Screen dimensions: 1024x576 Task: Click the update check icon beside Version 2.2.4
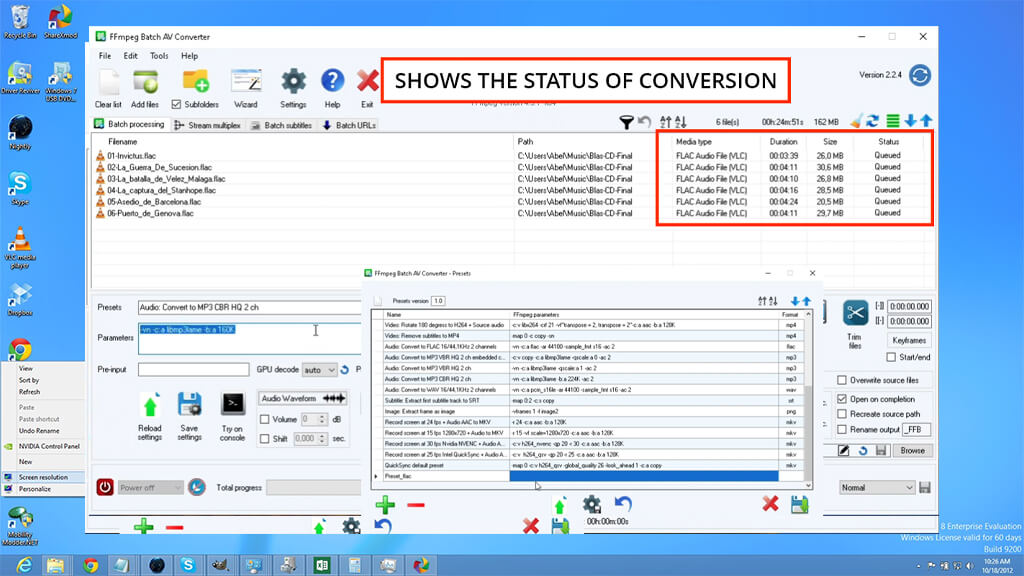click(920, 75)
